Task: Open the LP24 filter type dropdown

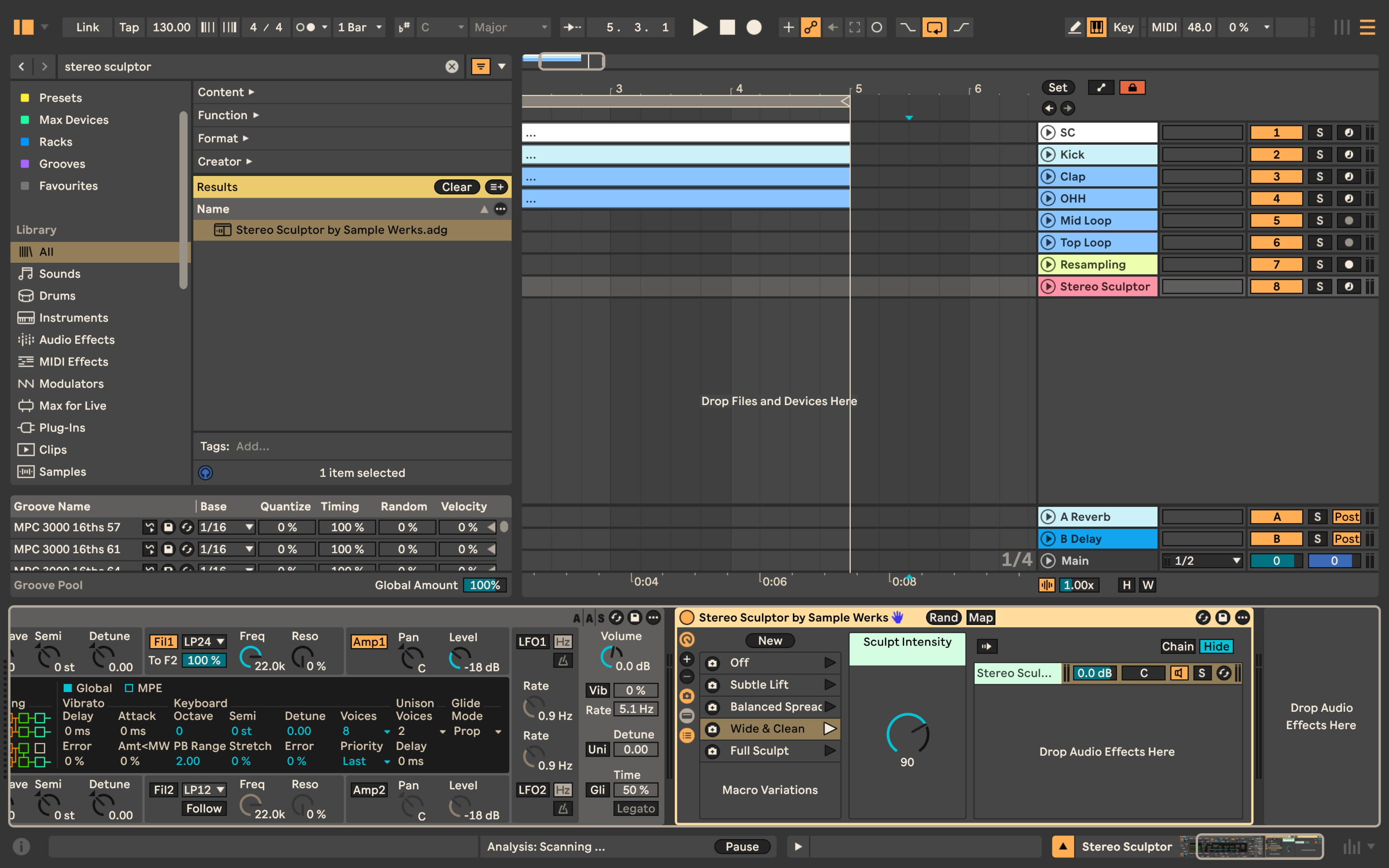Action: pos(204,642)
